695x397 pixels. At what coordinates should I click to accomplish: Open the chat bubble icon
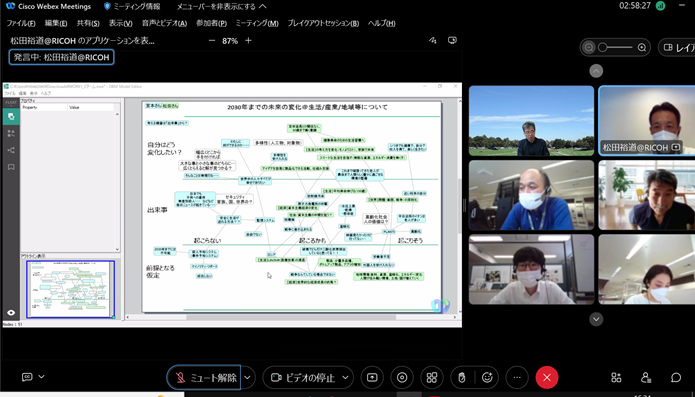[x=675, y=378]
